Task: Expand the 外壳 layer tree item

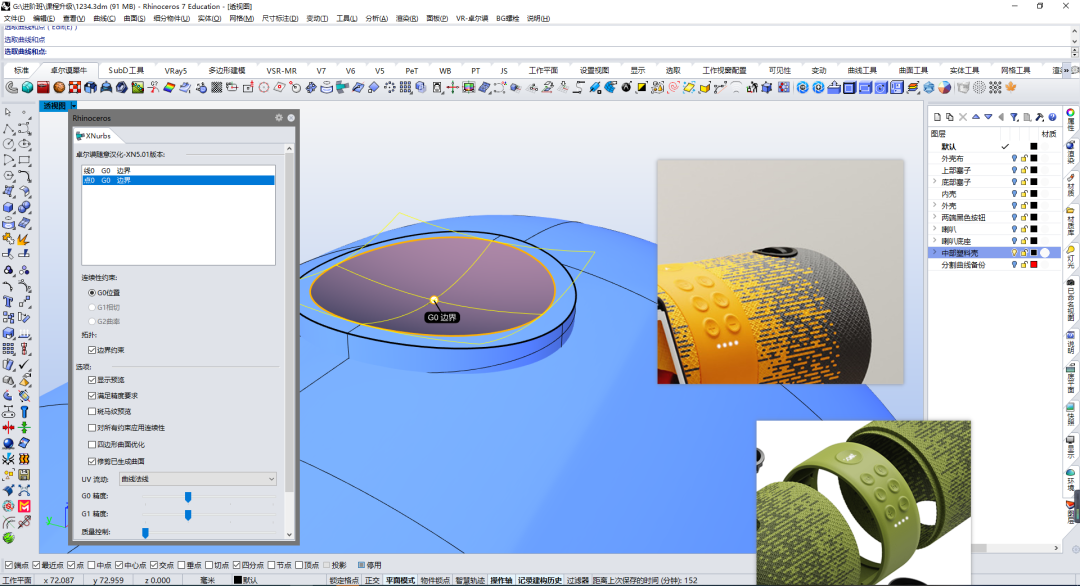Action: (935, 205)
